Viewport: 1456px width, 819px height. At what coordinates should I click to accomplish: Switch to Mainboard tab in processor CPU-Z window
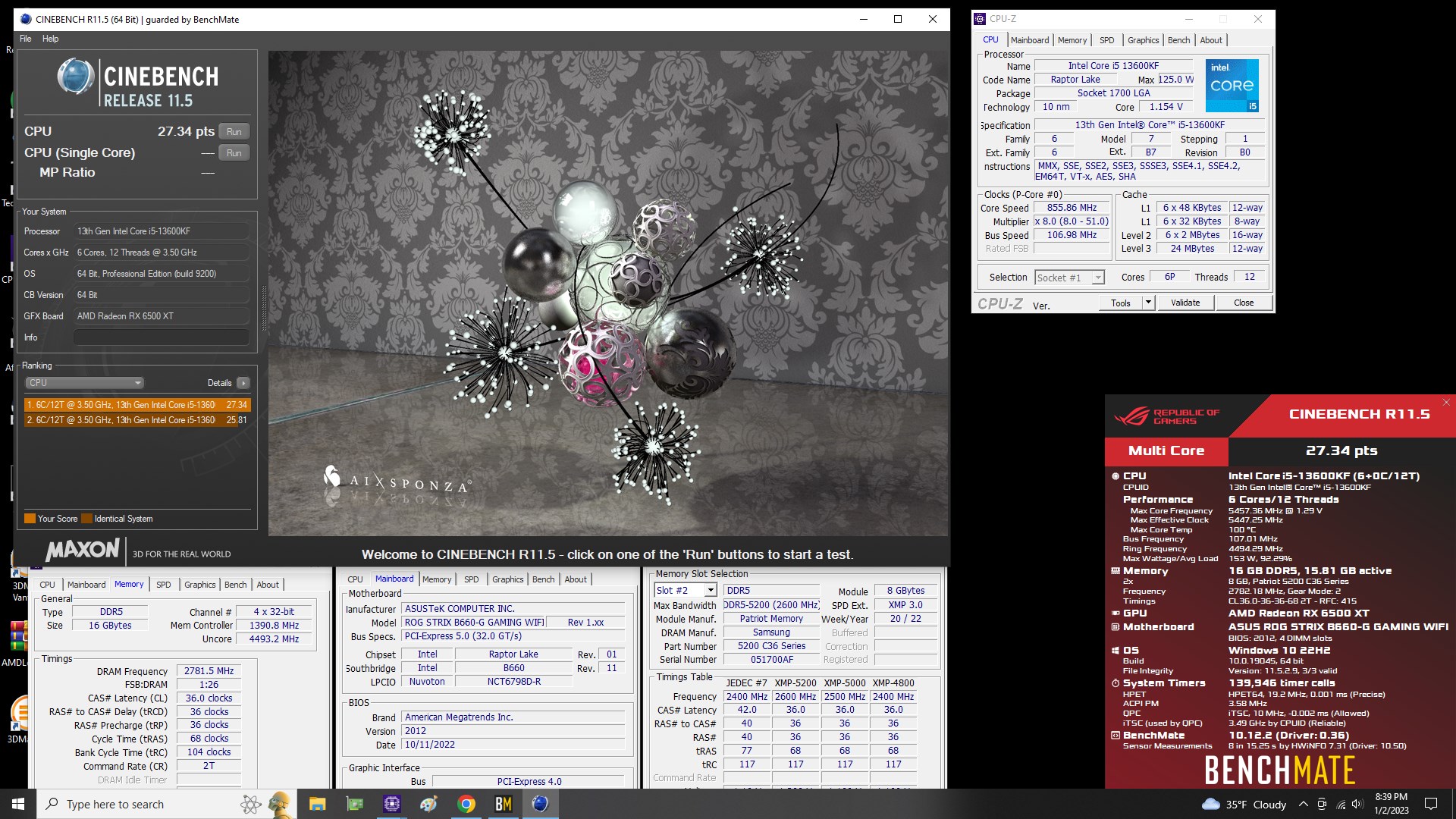tap(1030, 40)
